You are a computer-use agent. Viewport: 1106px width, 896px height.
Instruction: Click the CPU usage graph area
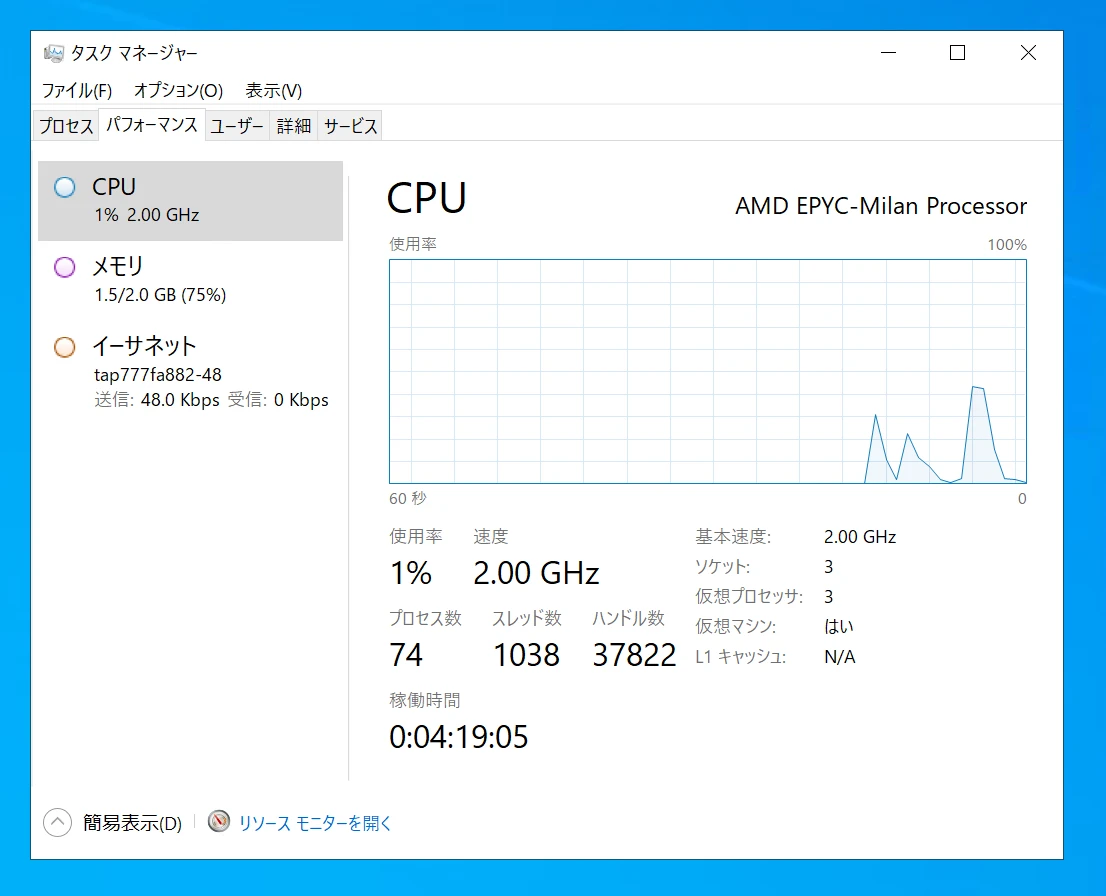[x=707, y=371]
